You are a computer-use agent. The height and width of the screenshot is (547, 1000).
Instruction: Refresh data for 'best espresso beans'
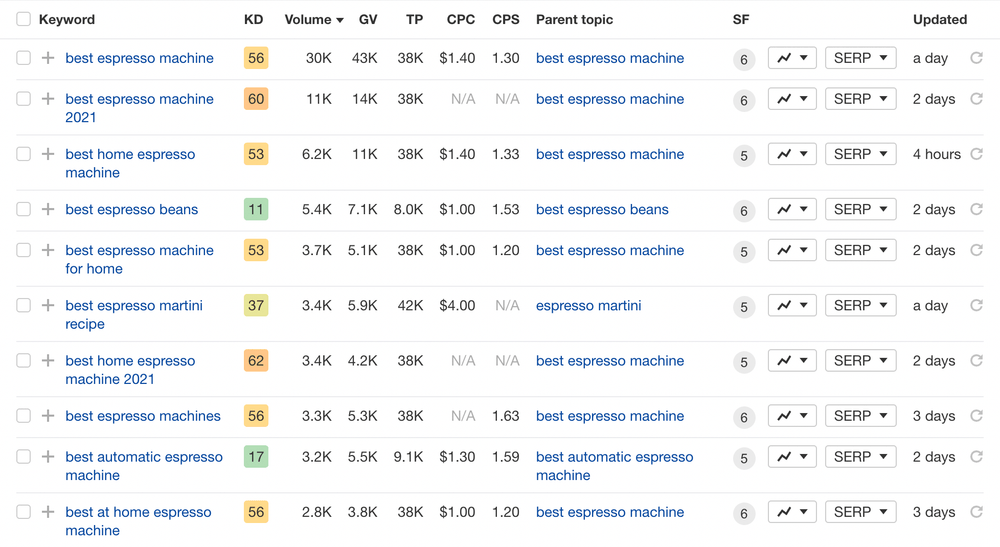click(976, 209)
